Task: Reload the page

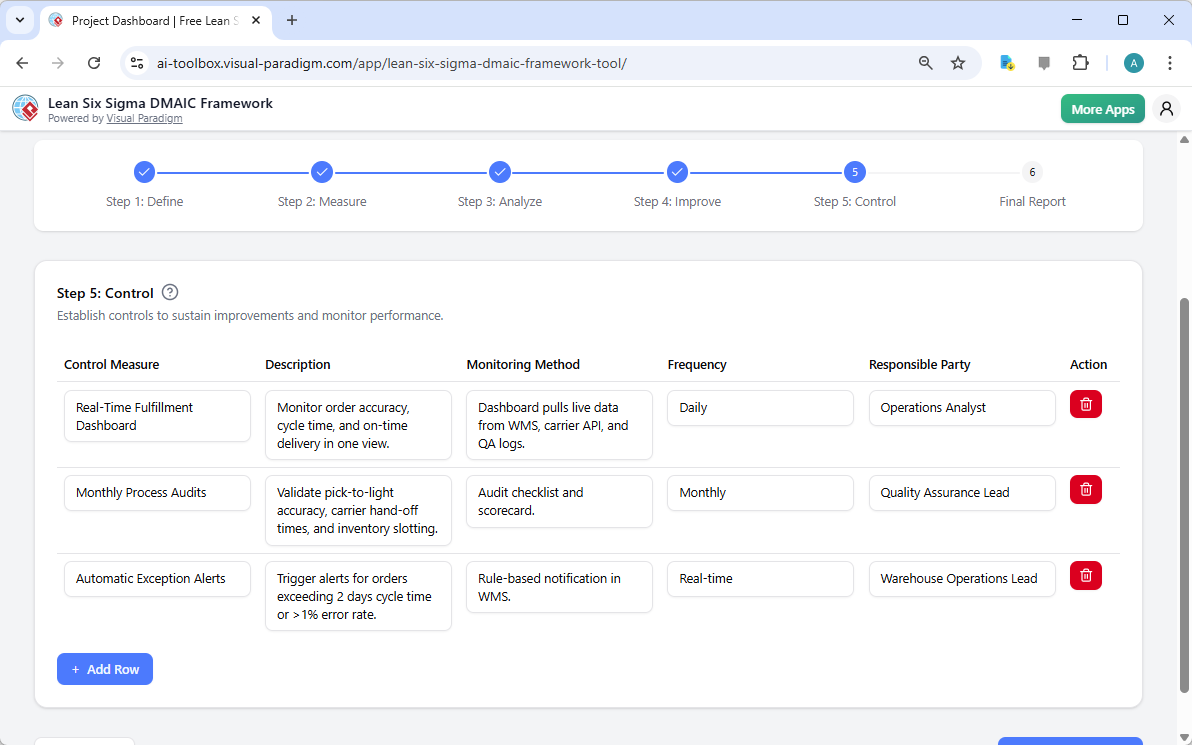Action: 94,62
